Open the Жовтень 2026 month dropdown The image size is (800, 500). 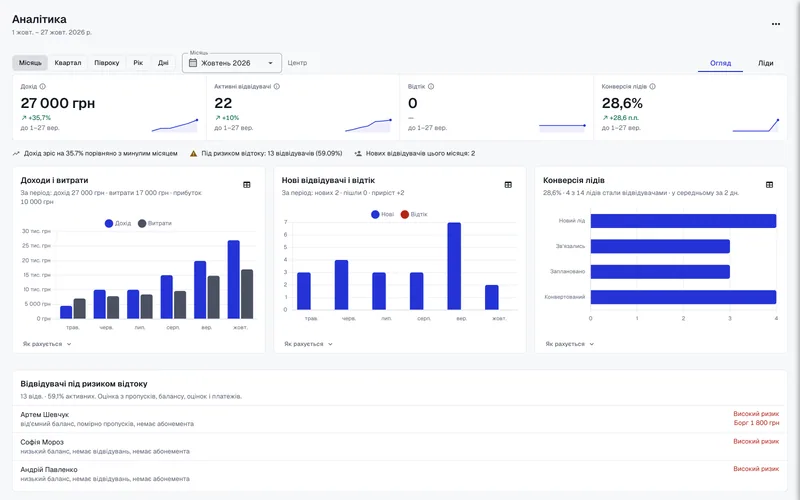[232, 63]
